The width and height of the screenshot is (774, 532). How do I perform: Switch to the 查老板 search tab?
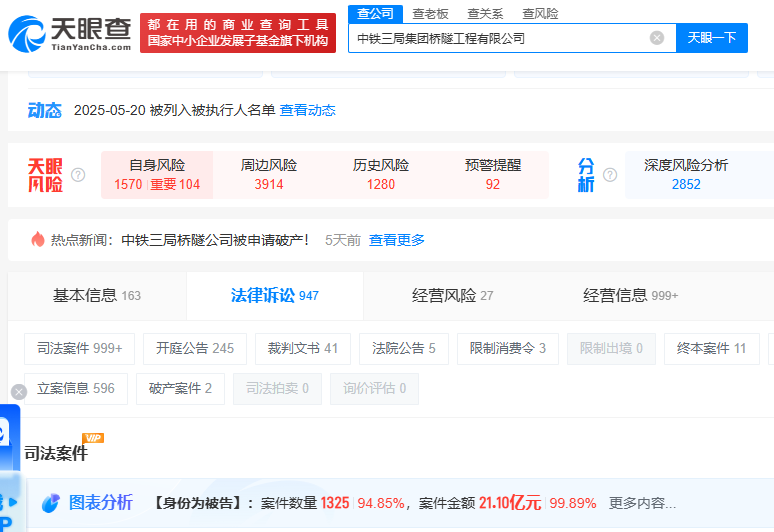(430, 13)
